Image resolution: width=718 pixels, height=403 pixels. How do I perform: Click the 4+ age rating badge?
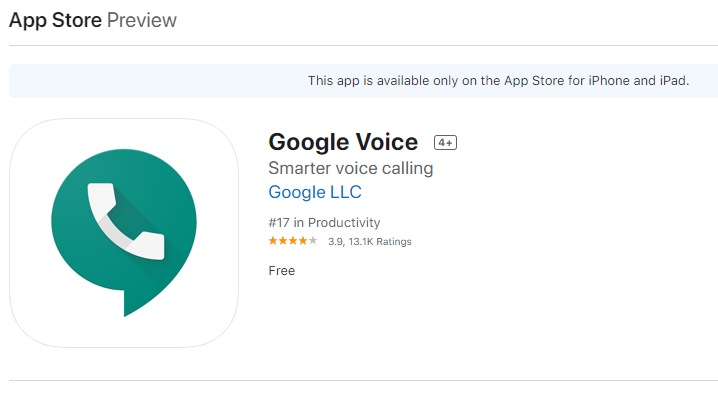click(x=445, y=143)
